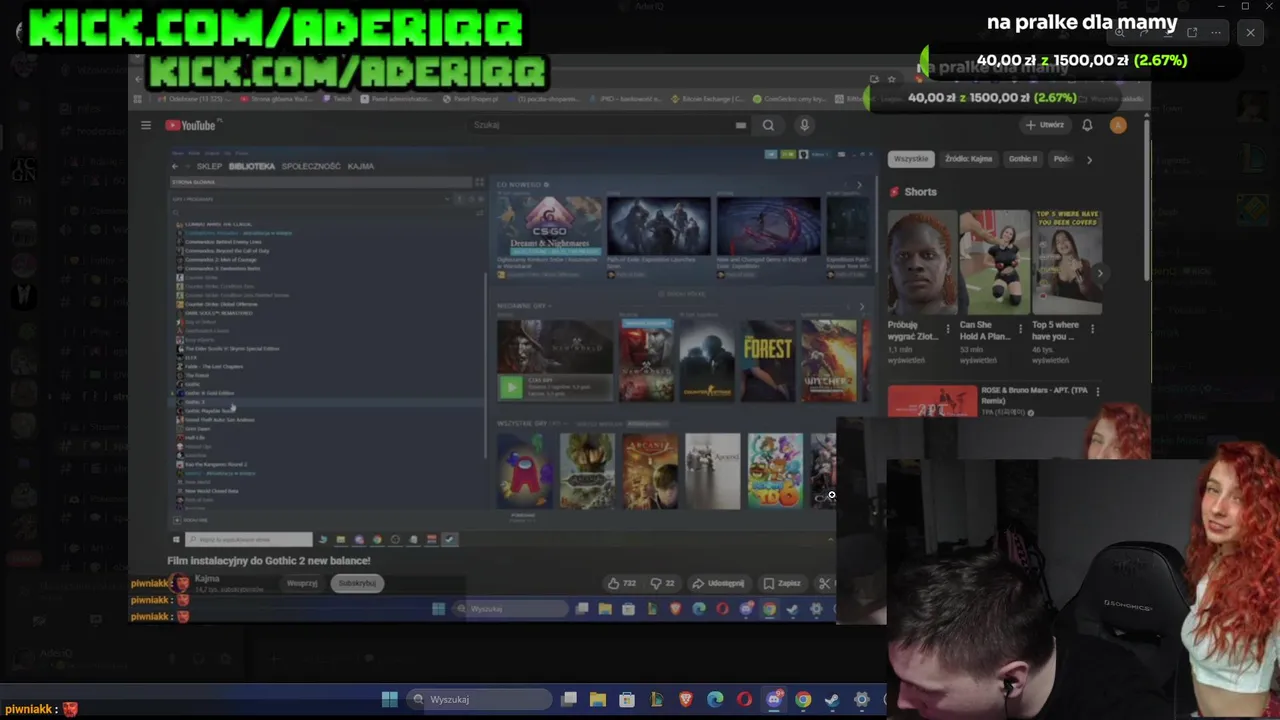Click the Utwórz create button
The image size is (1280, 720).
tap(1045, 125)
